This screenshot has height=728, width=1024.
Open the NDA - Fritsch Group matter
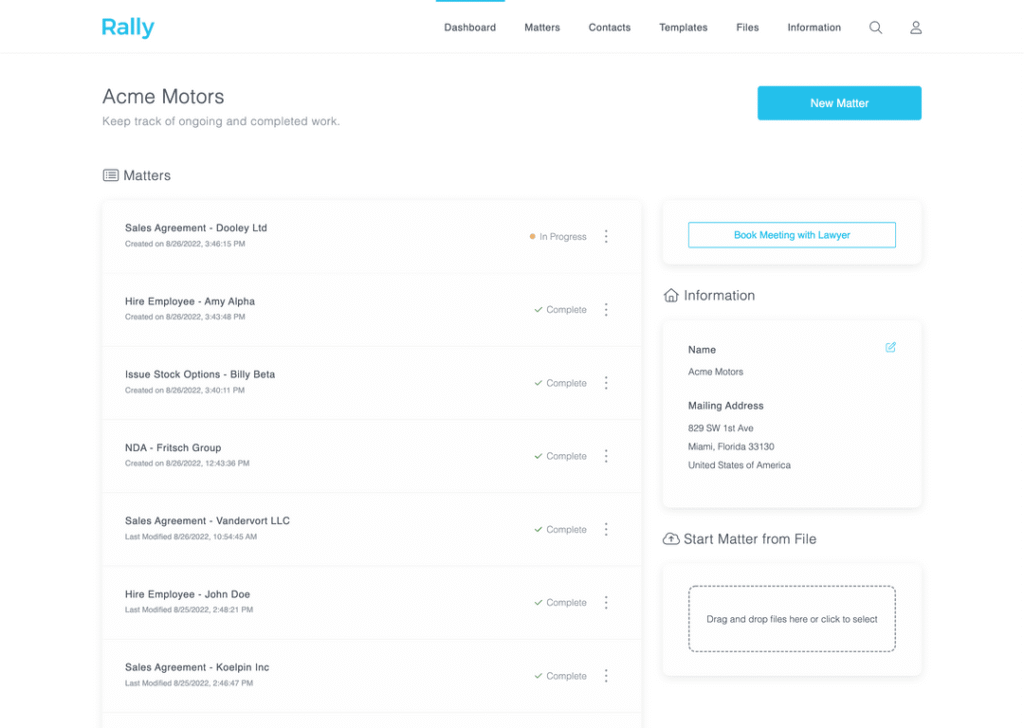(173, 448)
